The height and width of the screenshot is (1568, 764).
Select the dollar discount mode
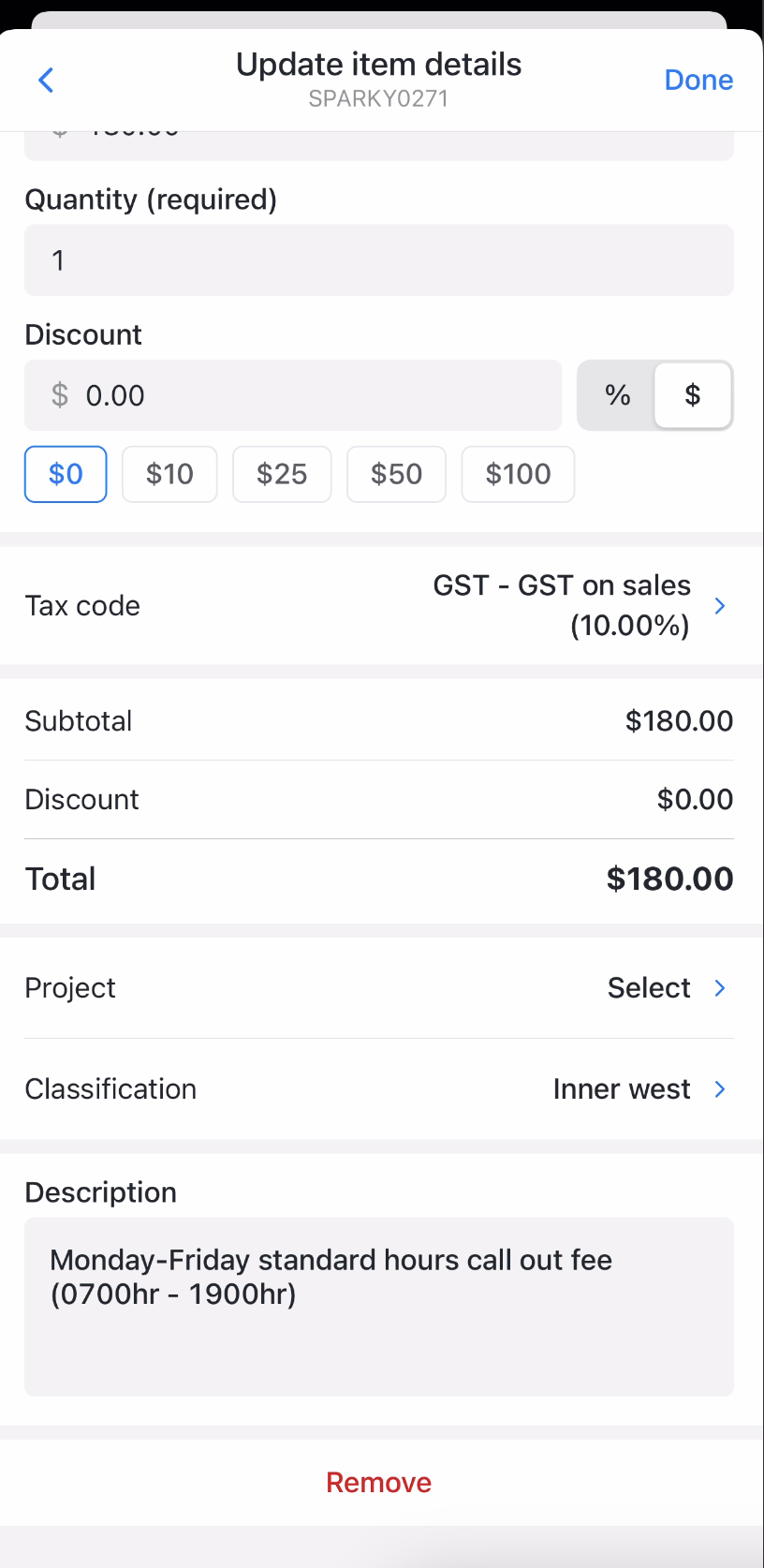[693, 395]
